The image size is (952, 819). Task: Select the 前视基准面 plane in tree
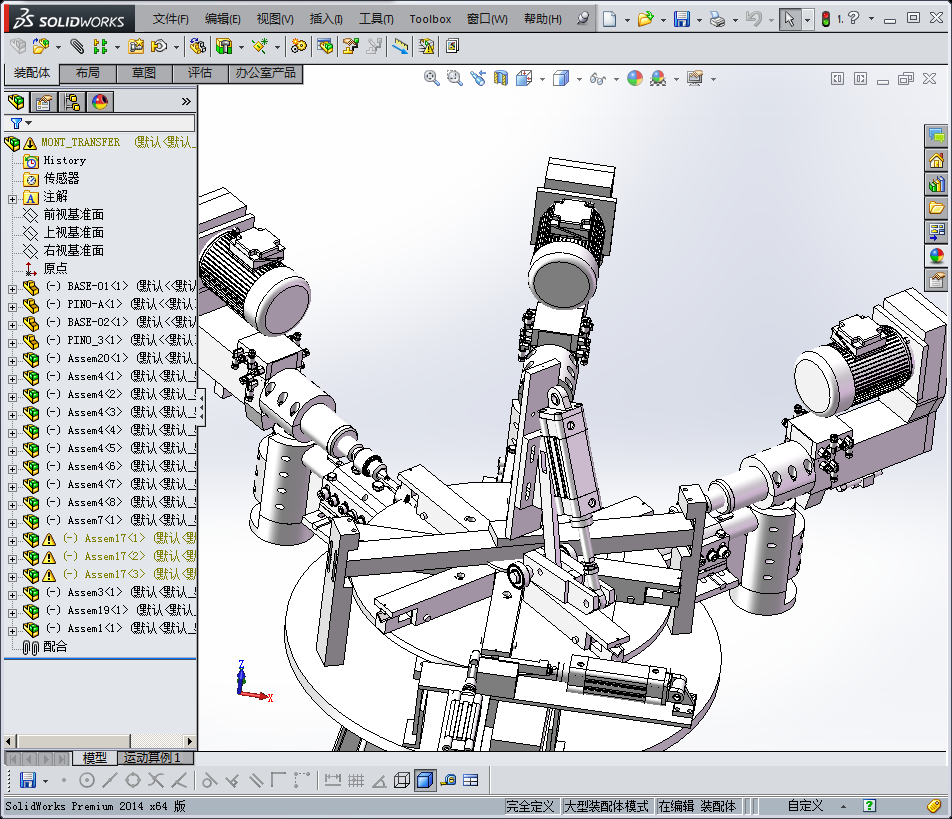pos(73,215)
